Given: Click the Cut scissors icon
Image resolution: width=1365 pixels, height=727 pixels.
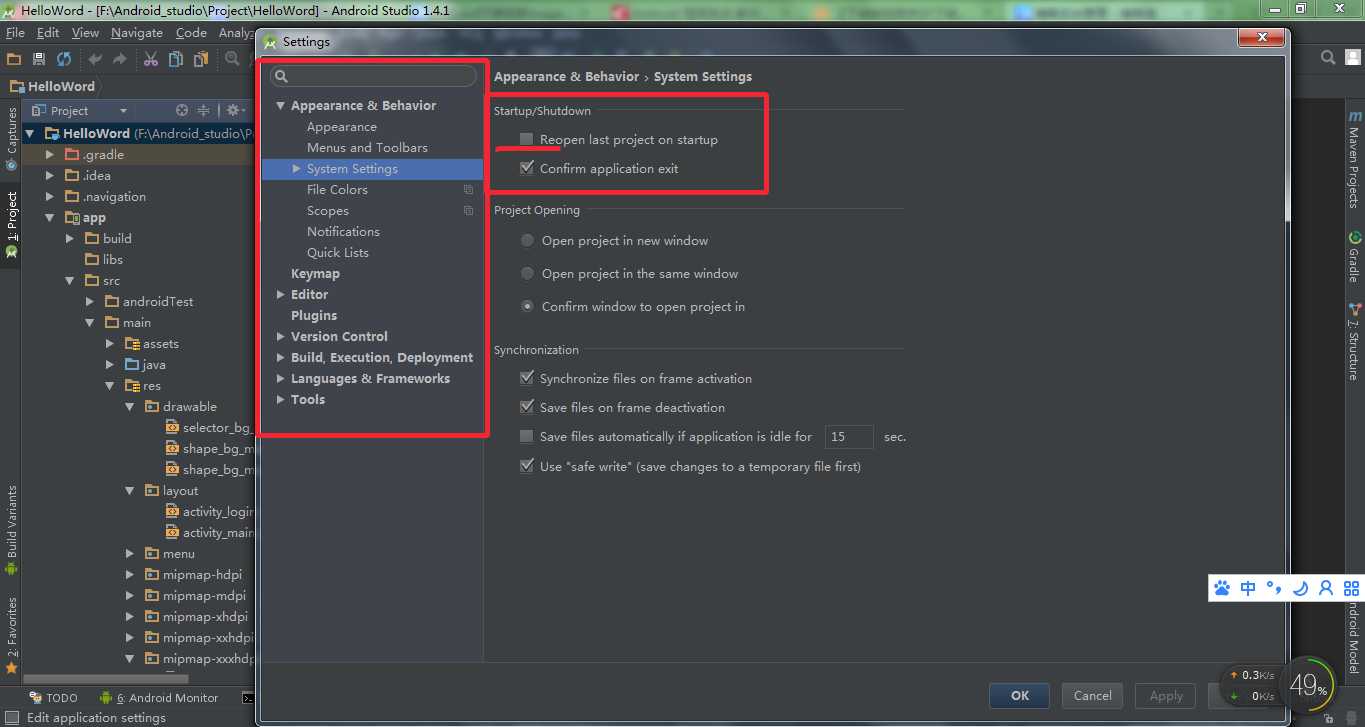Looking at the screenshot, I should (151, 59).
